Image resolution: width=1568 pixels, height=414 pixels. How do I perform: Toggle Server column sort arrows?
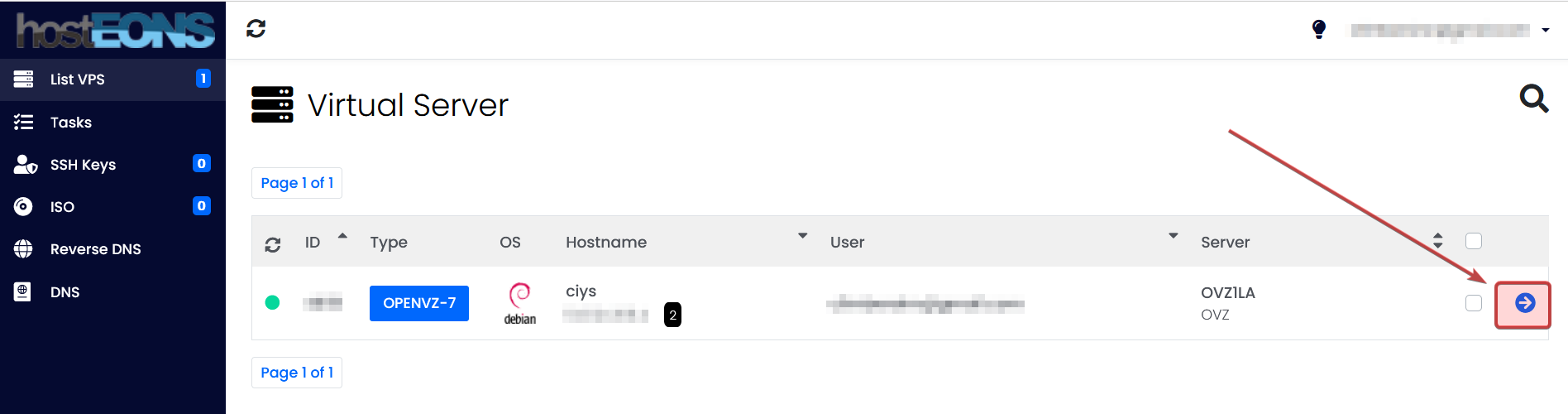[1437, 241]
